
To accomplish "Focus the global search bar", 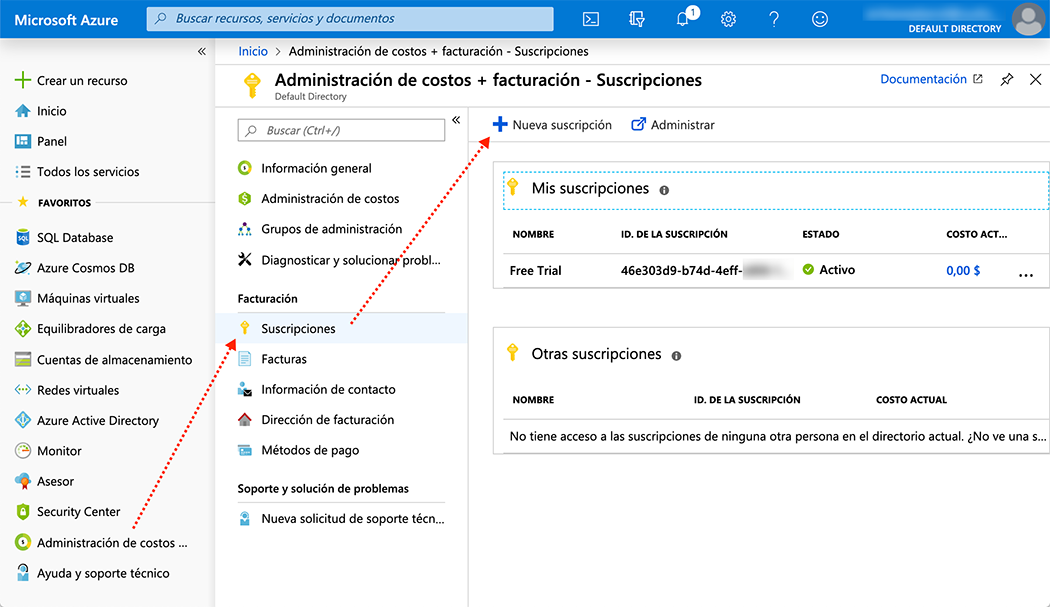I will click(x=350, y=19).
